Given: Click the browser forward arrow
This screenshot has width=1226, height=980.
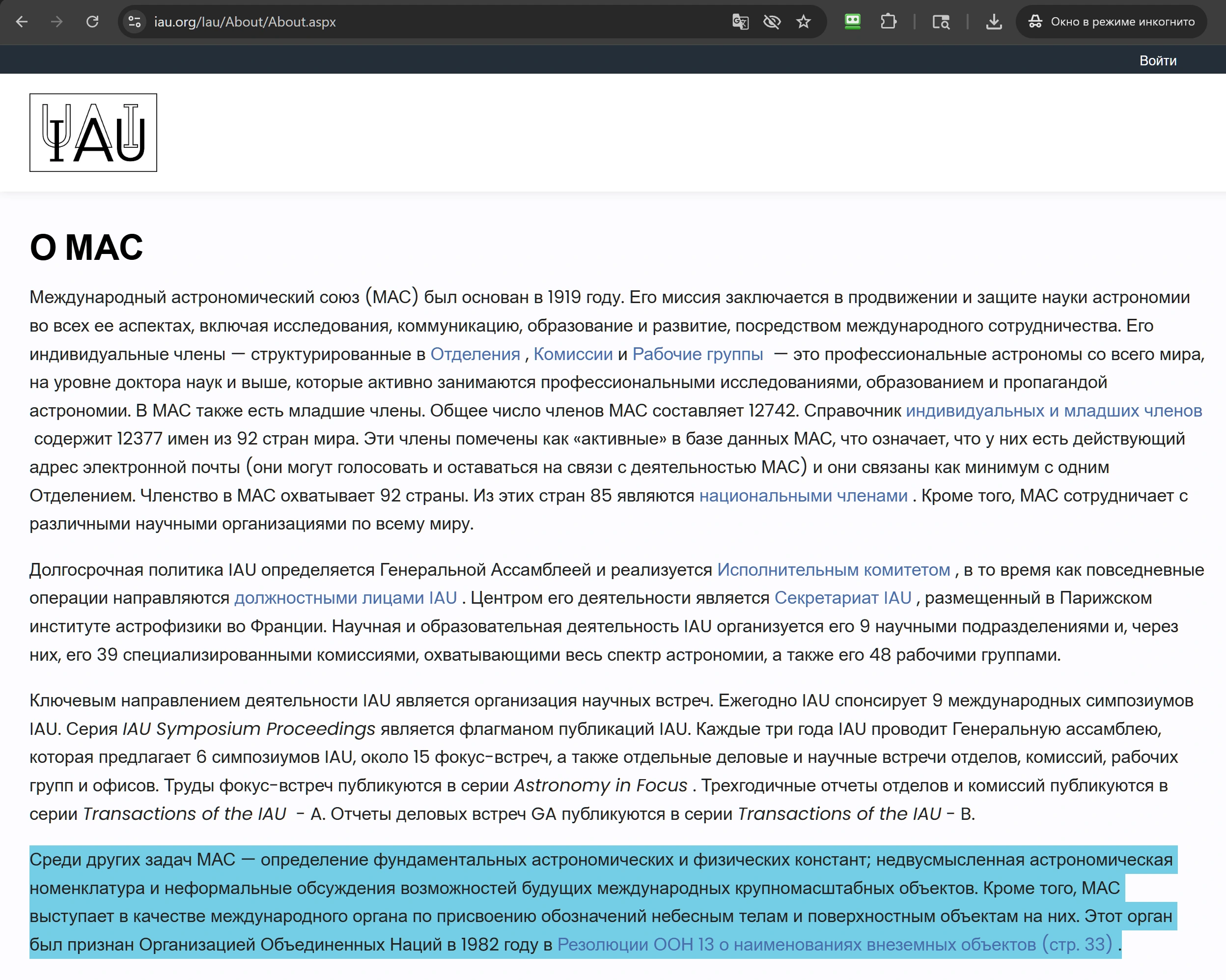Looking at the screenshot, I should (x=56, y=22).
